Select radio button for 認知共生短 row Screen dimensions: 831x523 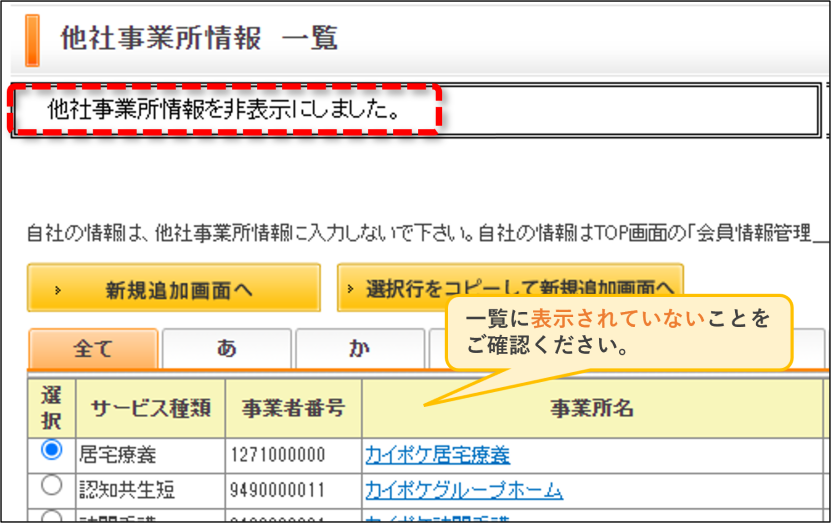(x=51, y=485)
